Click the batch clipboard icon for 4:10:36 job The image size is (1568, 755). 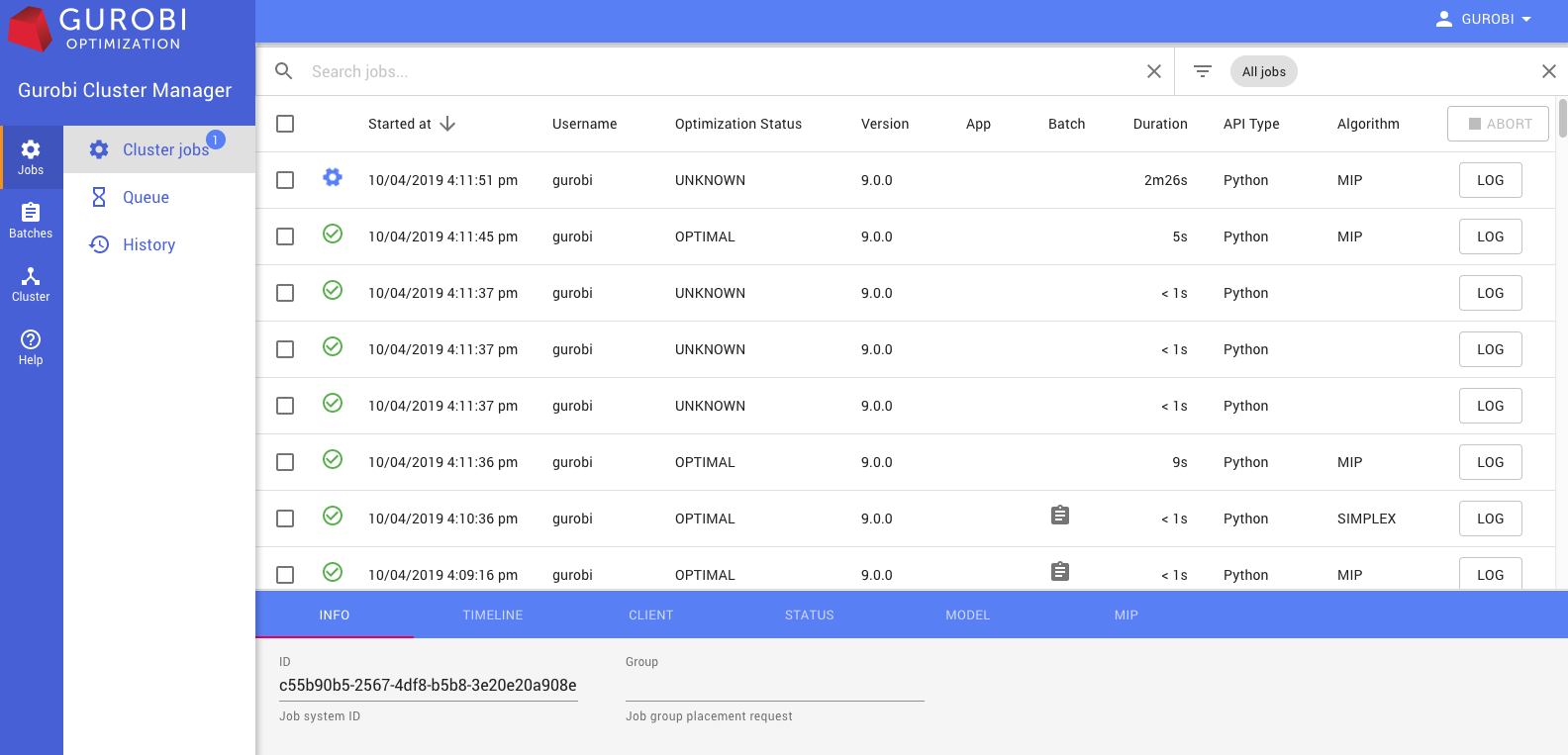(x=1059, y=516)
